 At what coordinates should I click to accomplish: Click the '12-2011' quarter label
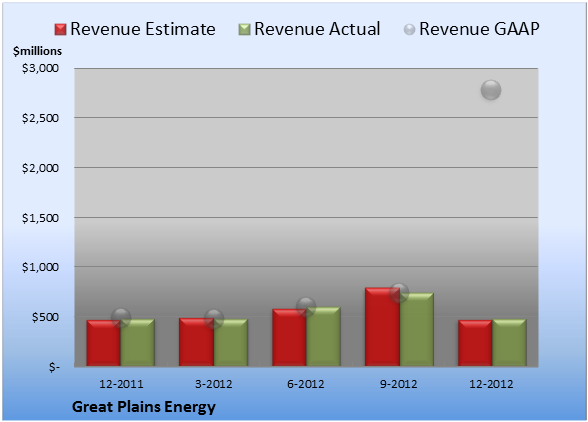tap(121, 384)
